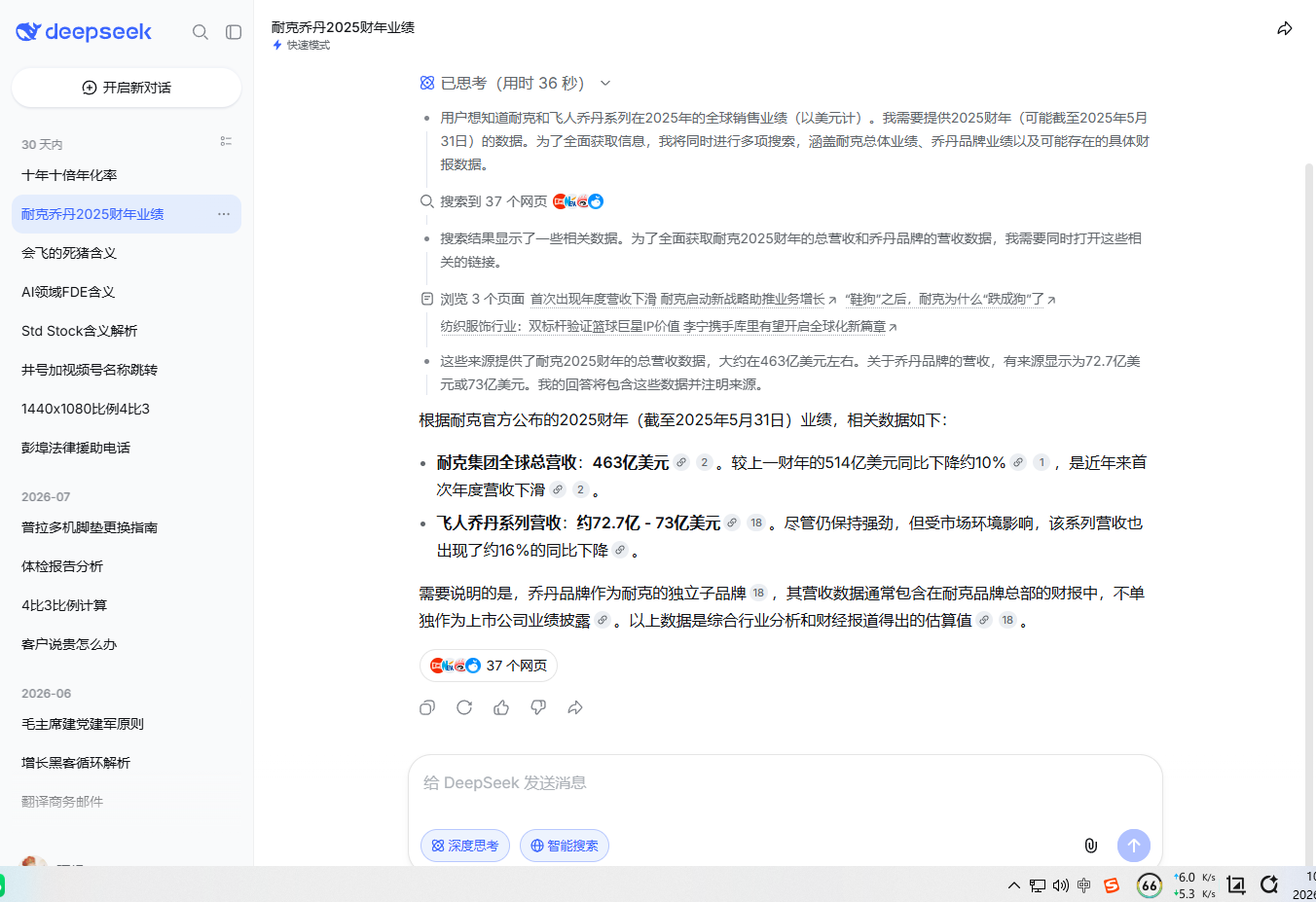1316x902 pixels.
Task: Open citation link icon after 463亿美元
Action: pos(681,462)
